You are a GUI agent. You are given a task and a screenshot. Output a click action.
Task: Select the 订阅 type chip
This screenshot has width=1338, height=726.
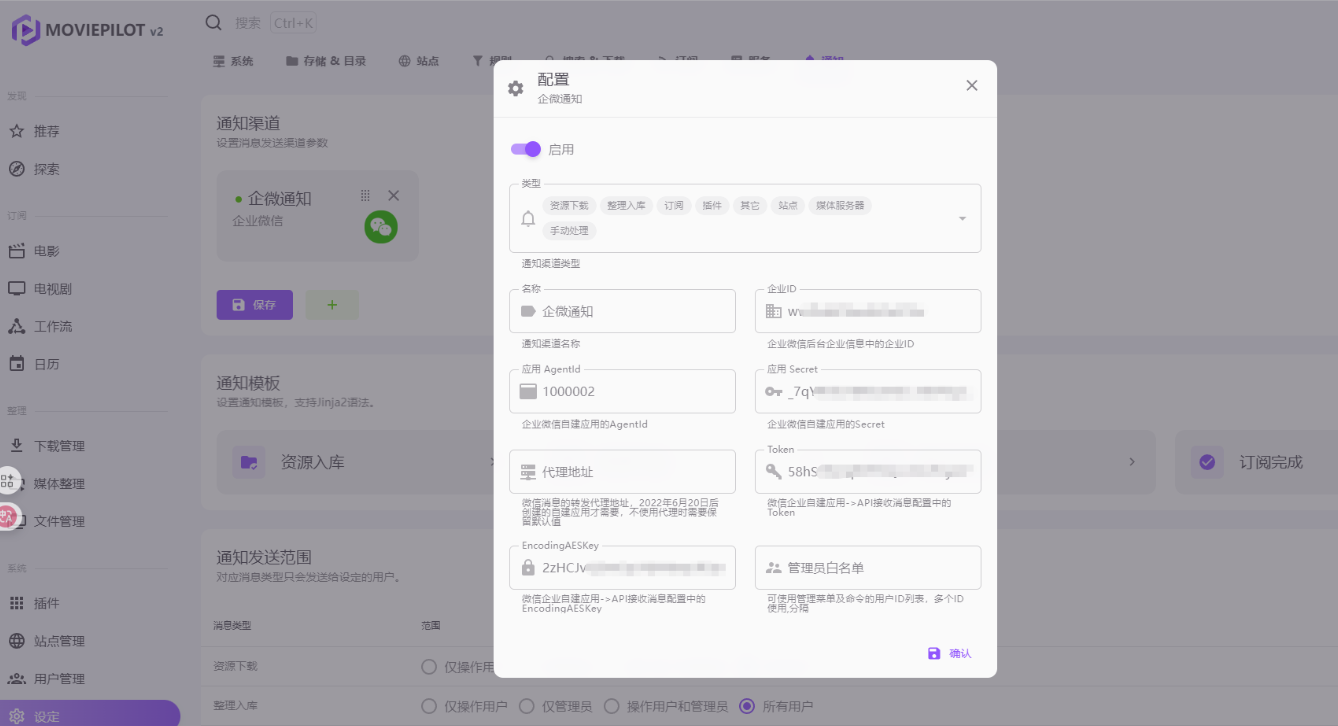click(674, 206)
